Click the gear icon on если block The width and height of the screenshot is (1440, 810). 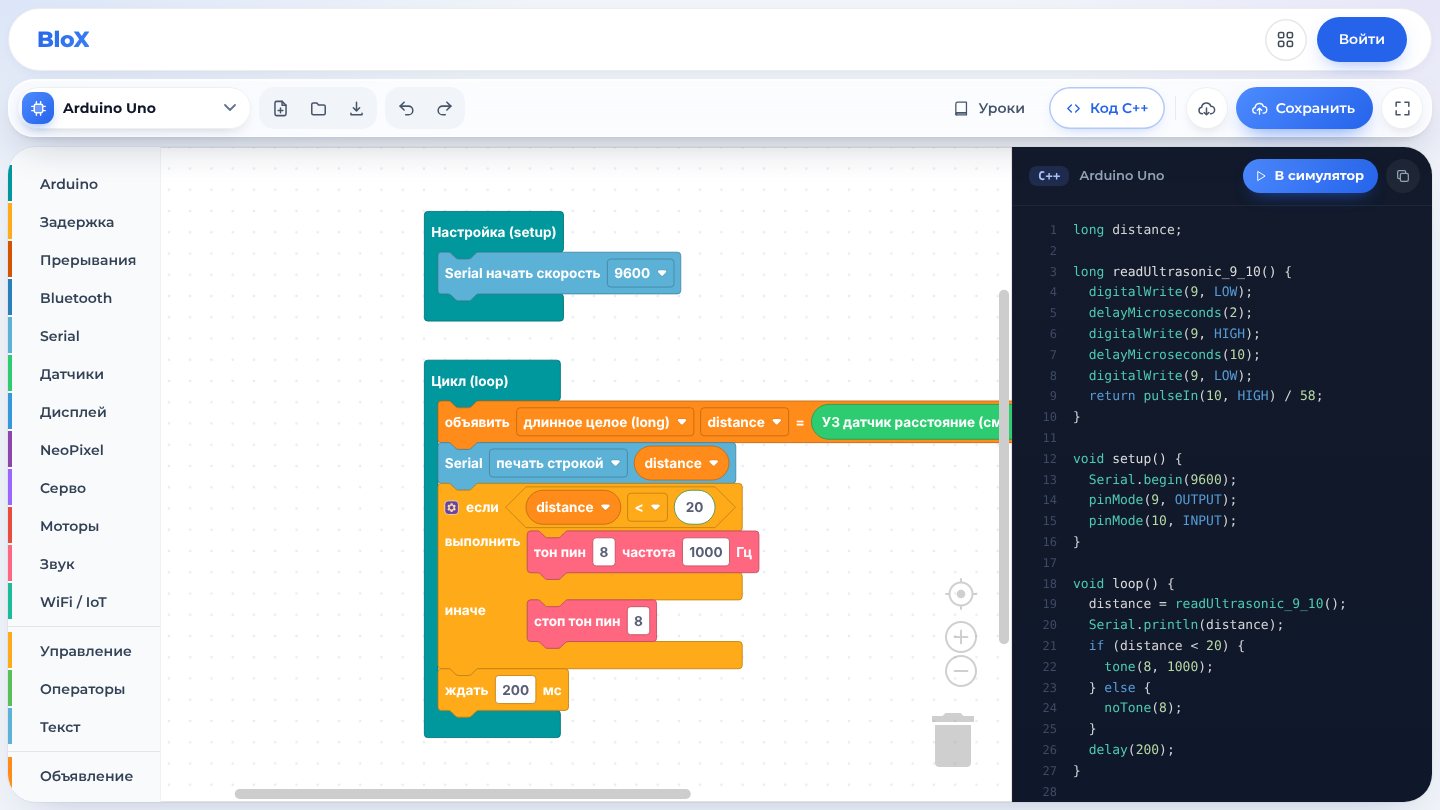pyautogui.click(x=452, y=507)
